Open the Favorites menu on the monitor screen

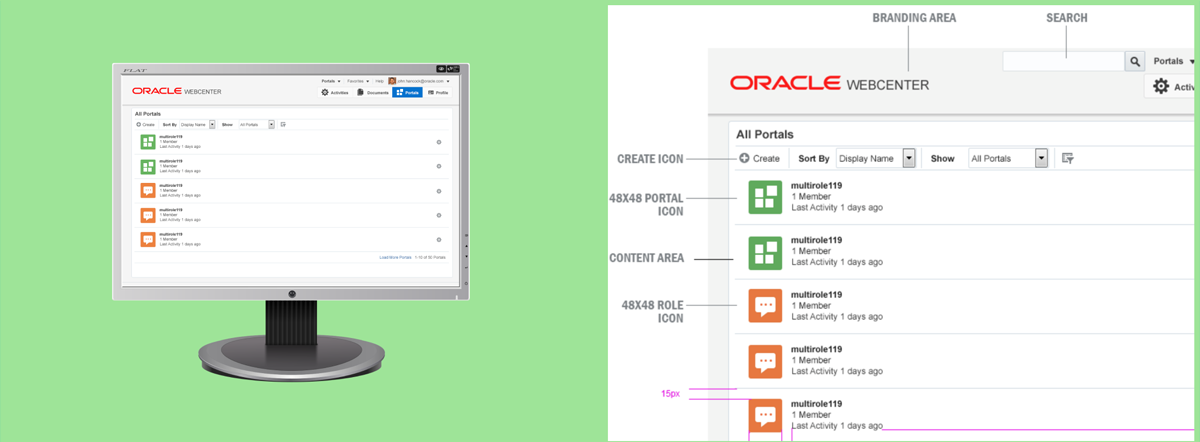point(358,80)
